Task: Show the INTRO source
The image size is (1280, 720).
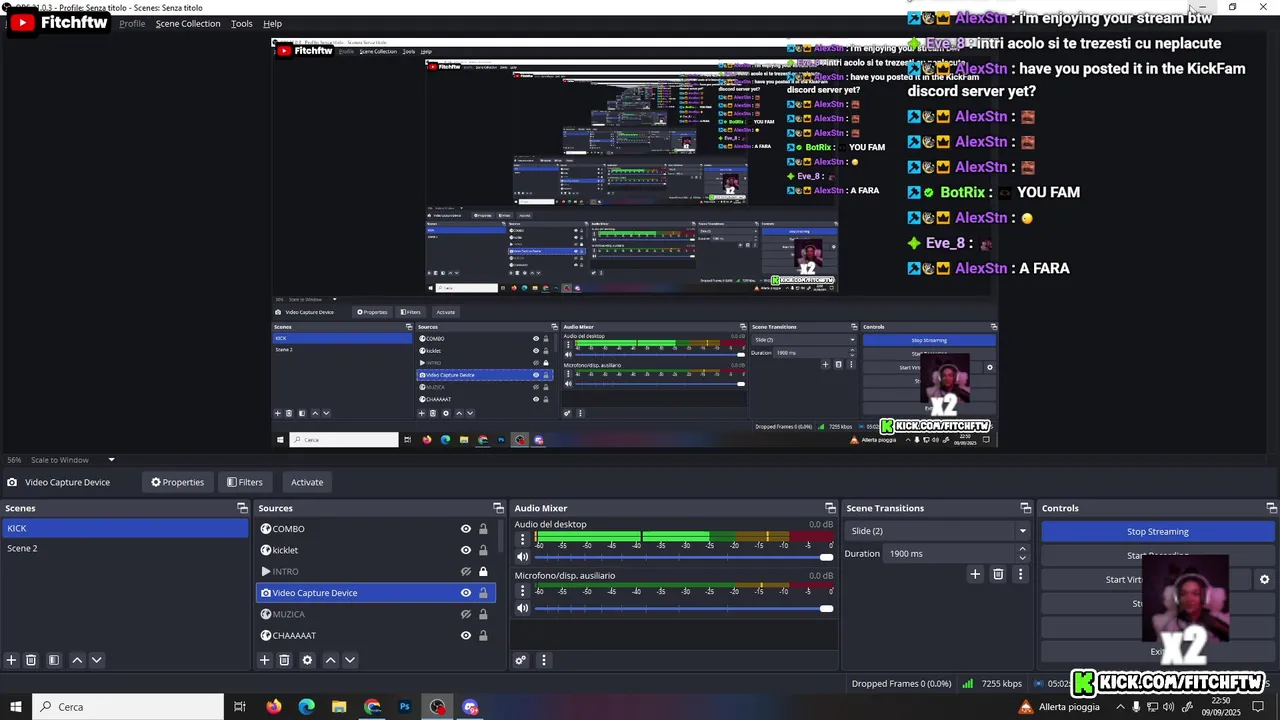Action: click(466, 572)
